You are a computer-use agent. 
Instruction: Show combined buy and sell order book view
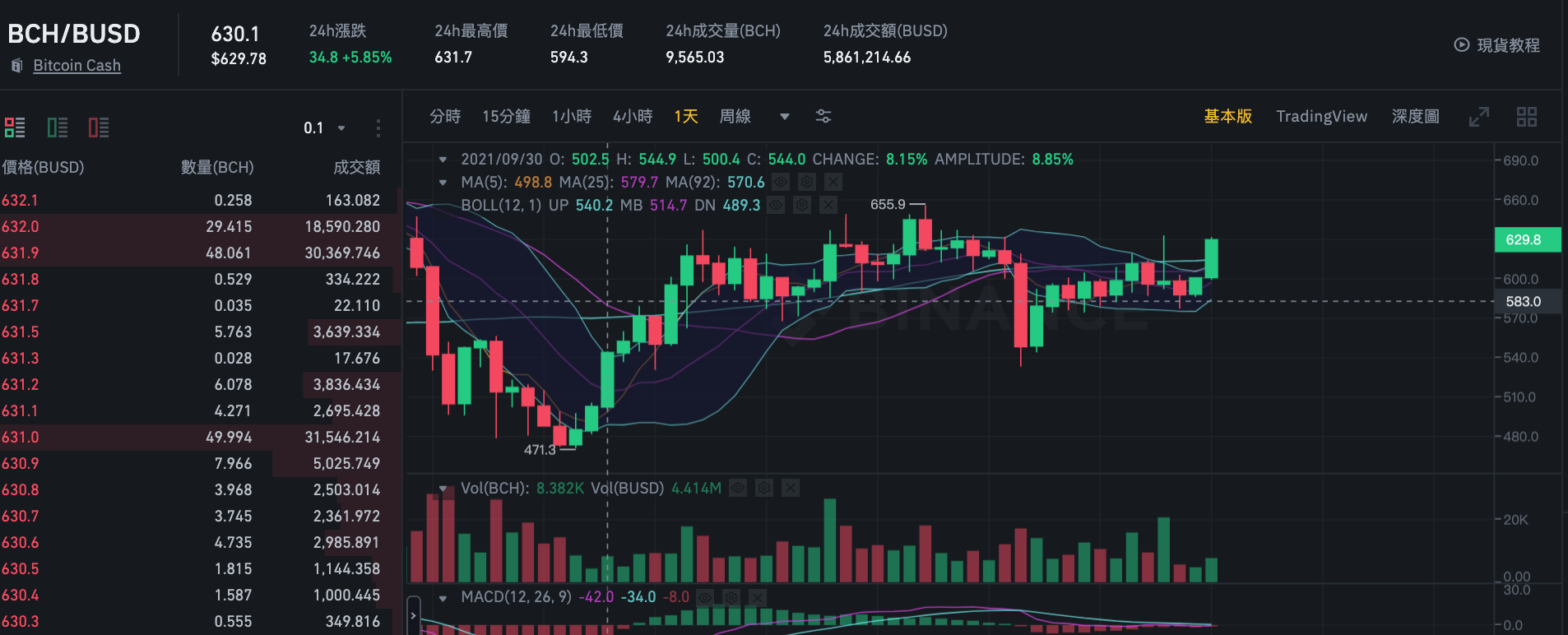pyautogui.click(x=15, y=127)
